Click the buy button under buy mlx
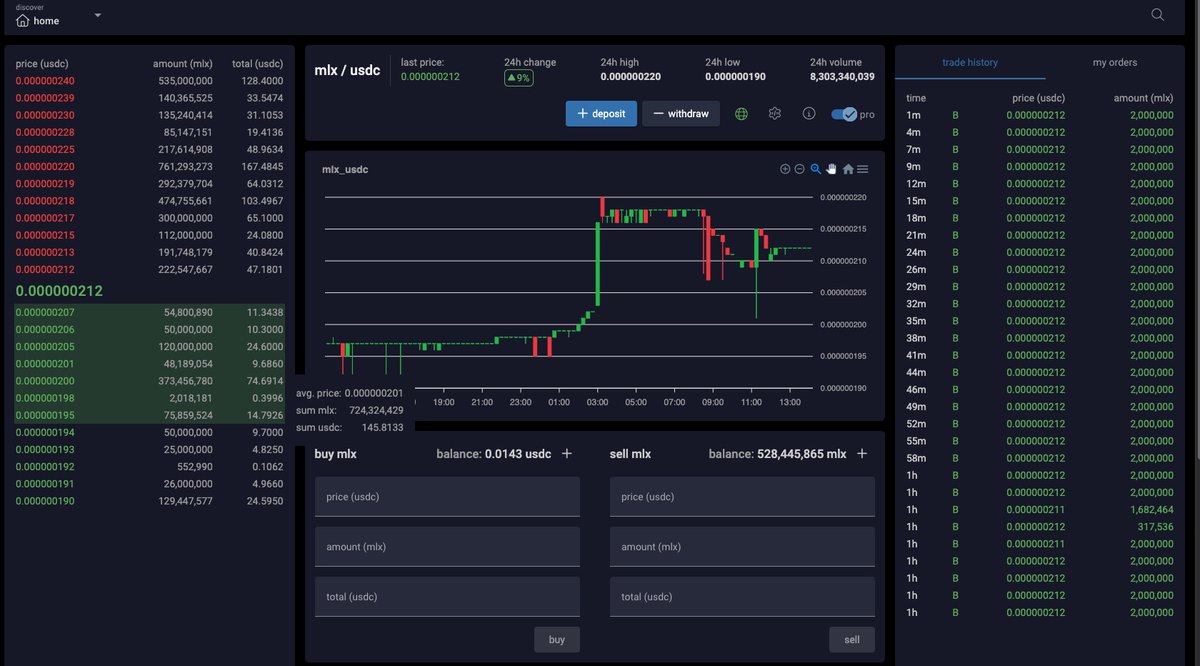 (x=556, y=639)
